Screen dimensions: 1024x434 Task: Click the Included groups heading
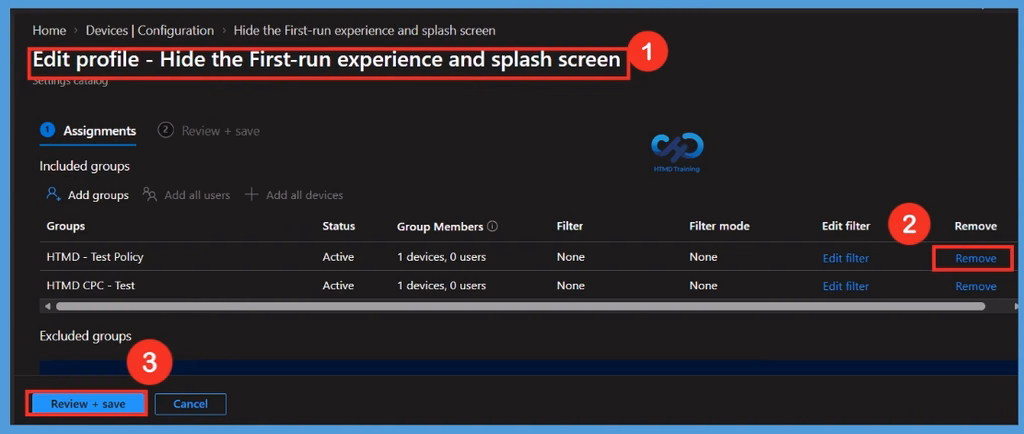coord(85,166)
